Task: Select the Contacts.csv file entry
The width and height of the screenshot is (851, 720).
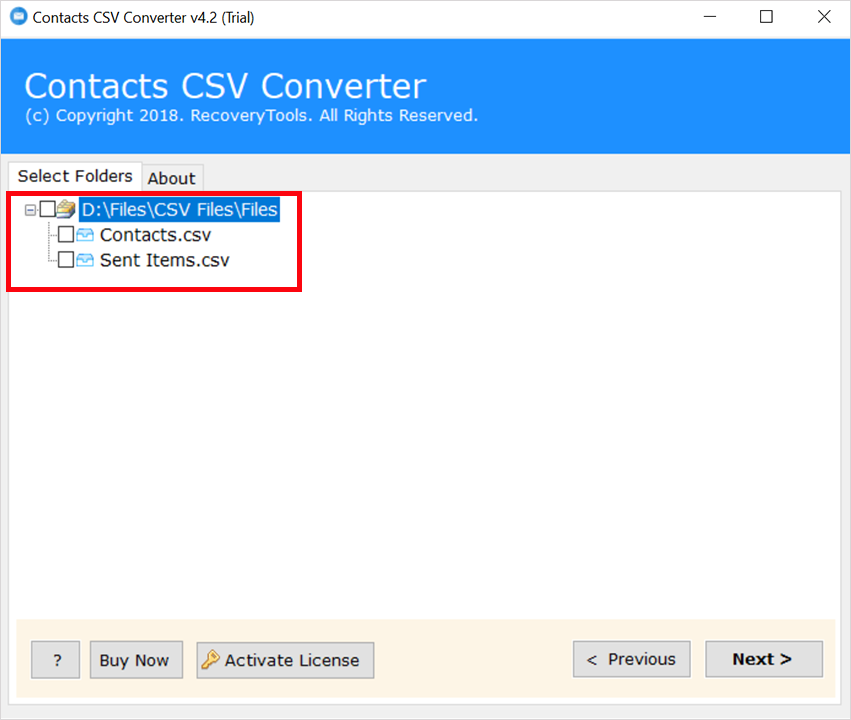Action: (x=155, y=235)
